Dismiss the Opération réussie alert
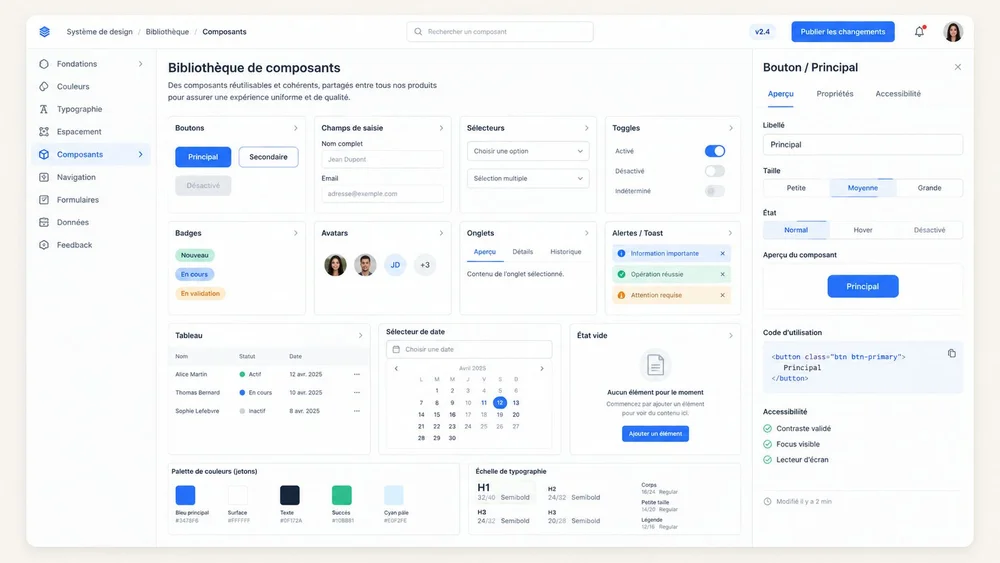Viewport: 1000px width, 563px height. coord(723,274)
